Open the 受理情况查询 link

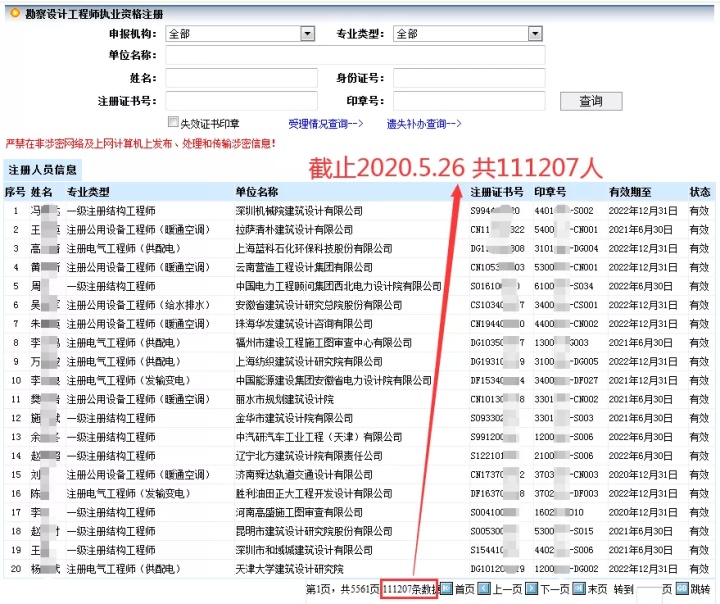tap(326, 124)
